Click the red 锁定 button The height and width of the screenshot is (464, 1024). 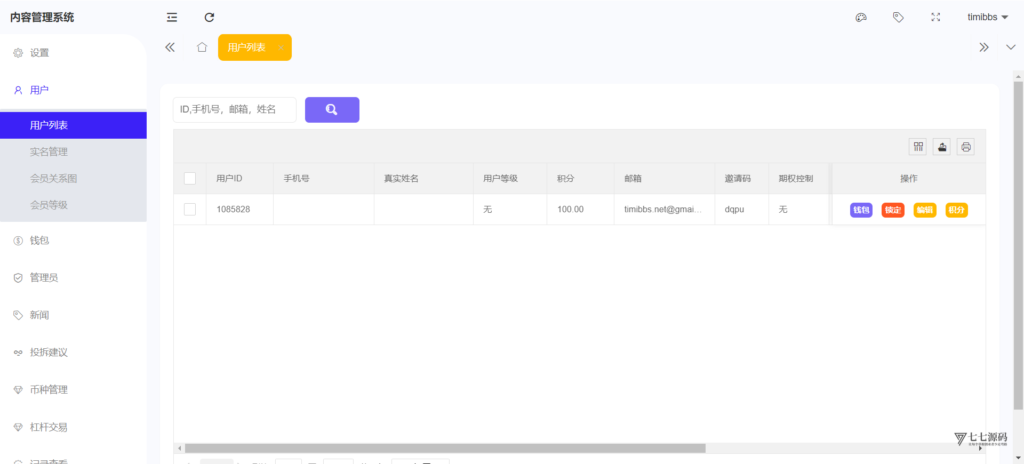pos(893,210)
